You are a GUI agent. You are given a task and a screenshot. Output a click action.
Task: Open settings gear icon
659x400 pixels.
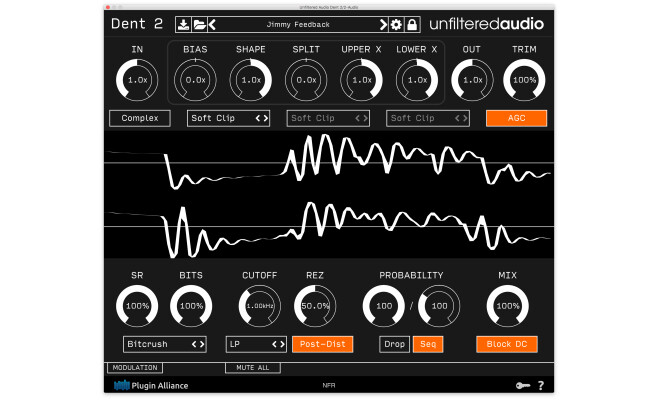396,25
